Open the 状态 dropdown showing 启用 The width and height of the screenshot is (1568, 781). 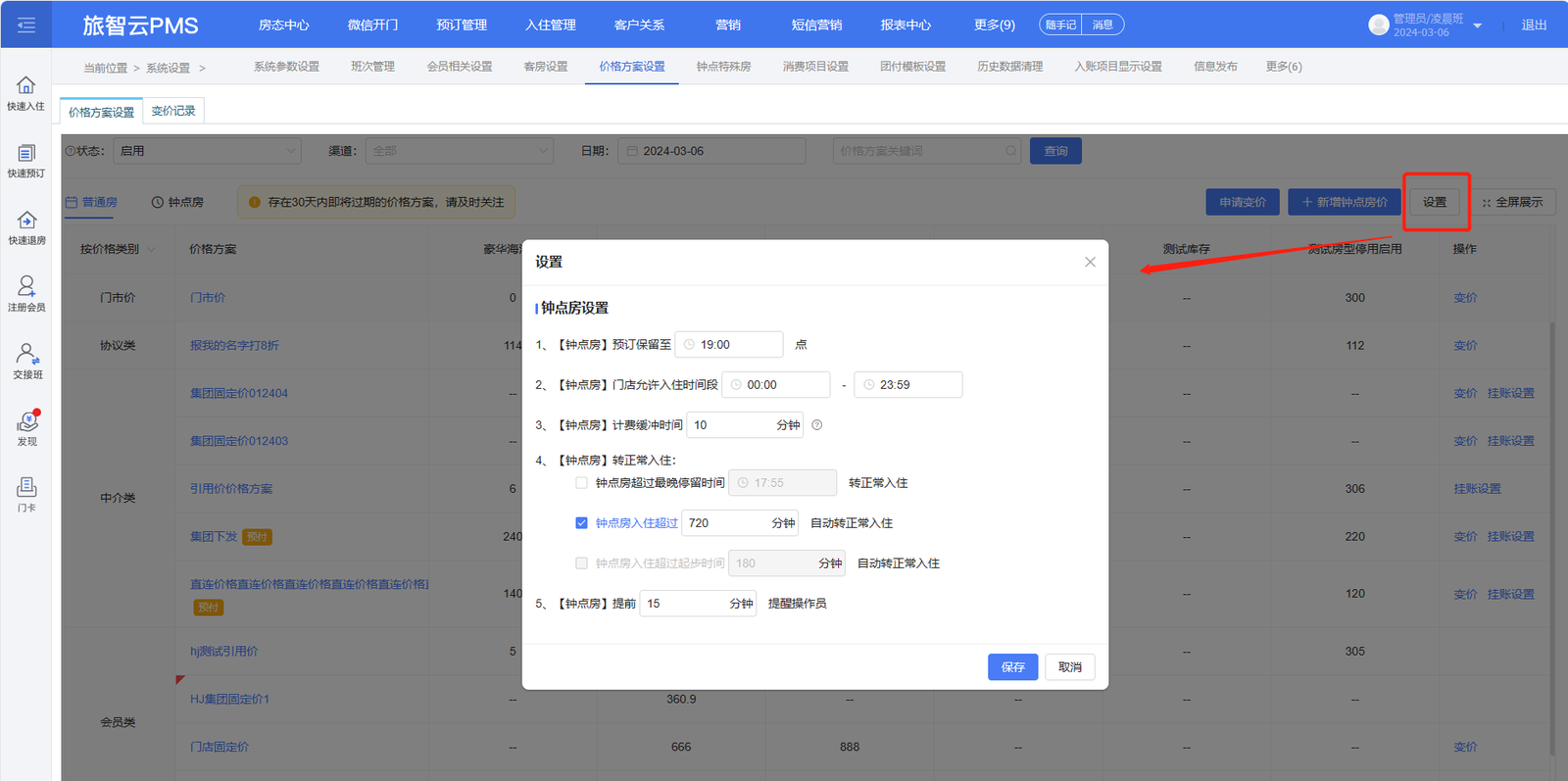click(208, 151)
